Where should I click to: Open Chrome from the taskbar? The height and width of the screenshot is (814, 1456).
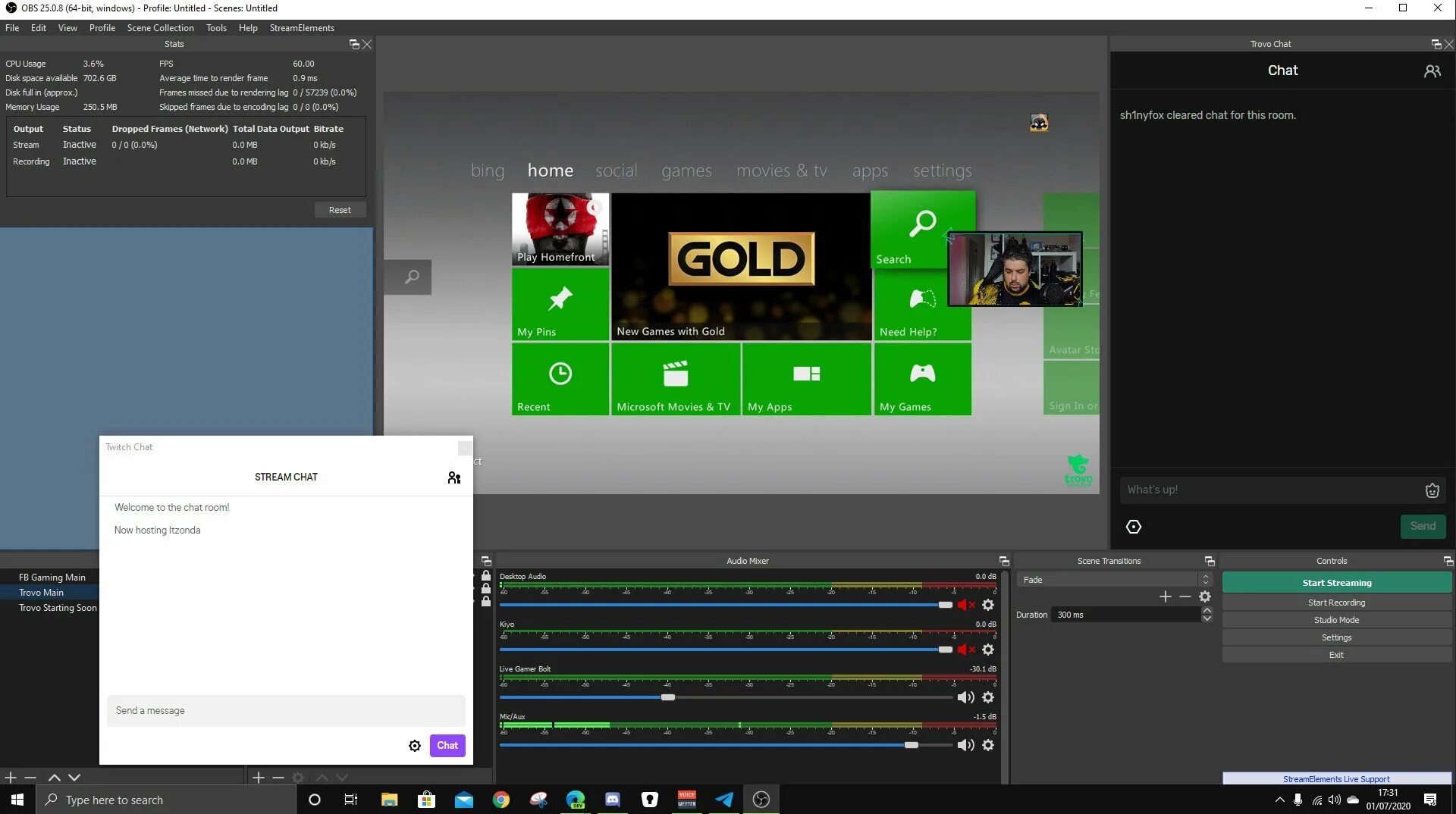coord(500,800)
